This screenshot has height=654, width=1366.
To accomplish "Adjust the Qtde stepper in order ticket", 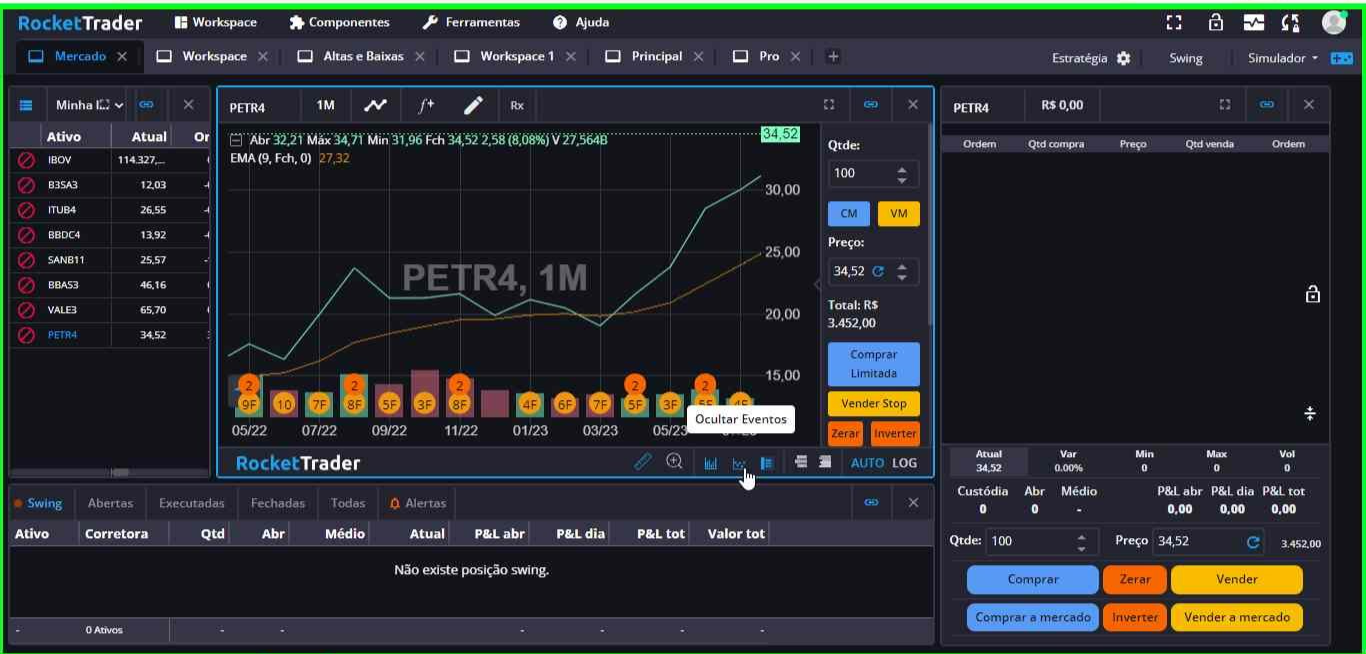I will click(1081, 542).
